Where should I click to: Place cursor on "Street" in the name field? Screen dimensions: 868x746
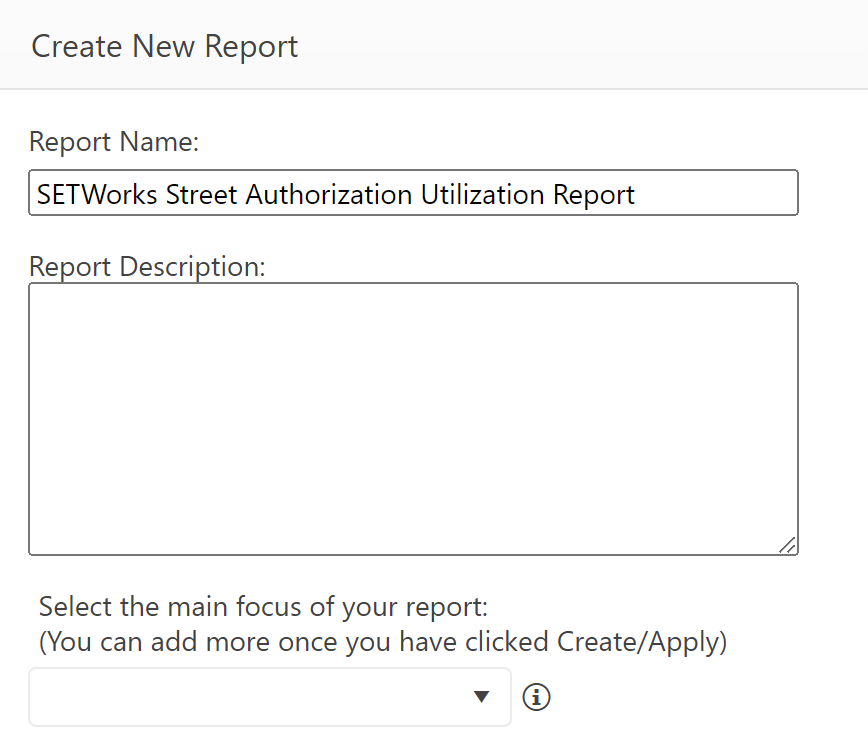point(201,194)
